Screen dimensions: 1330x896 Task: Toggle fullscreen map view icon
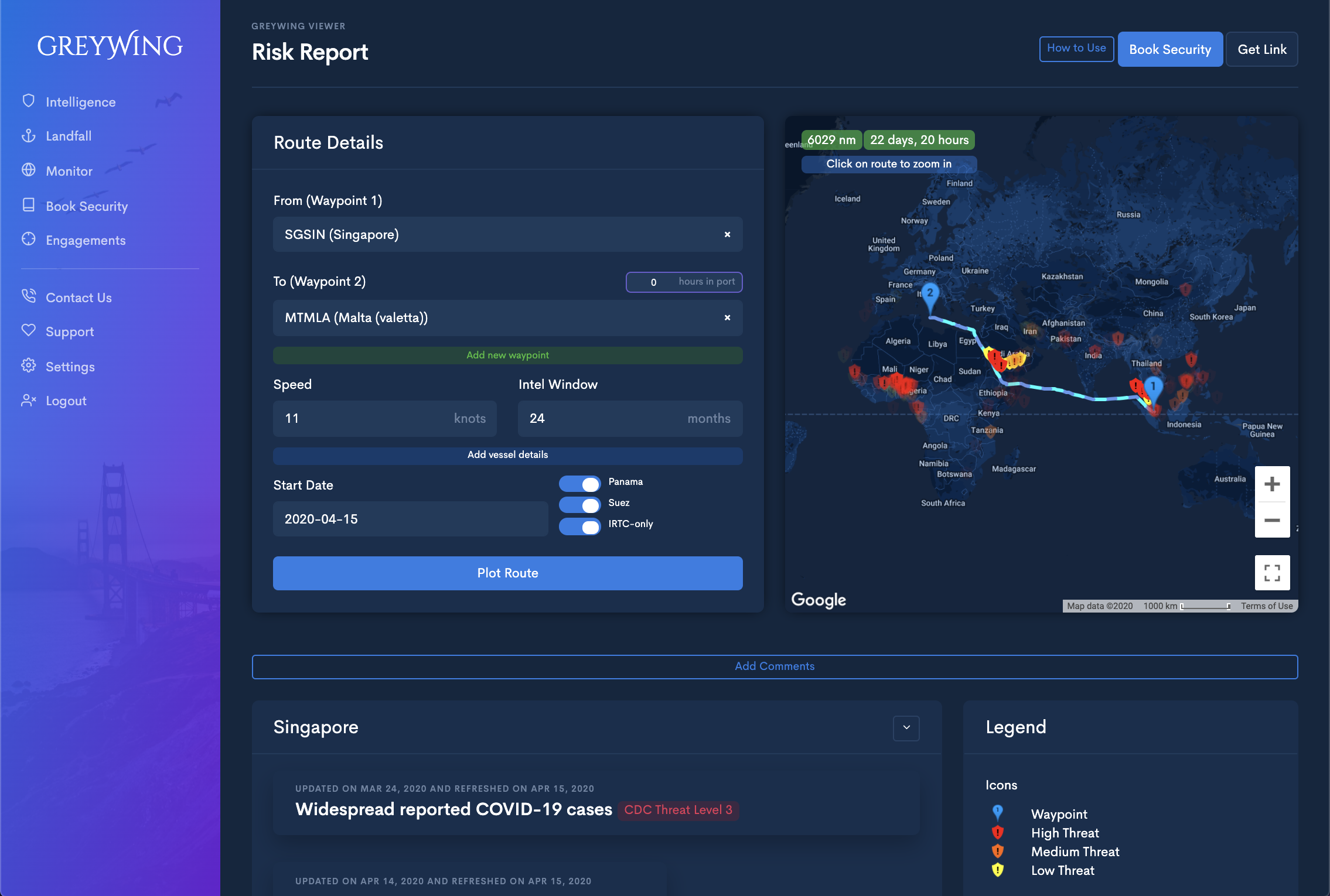(x=1271, y=572)
